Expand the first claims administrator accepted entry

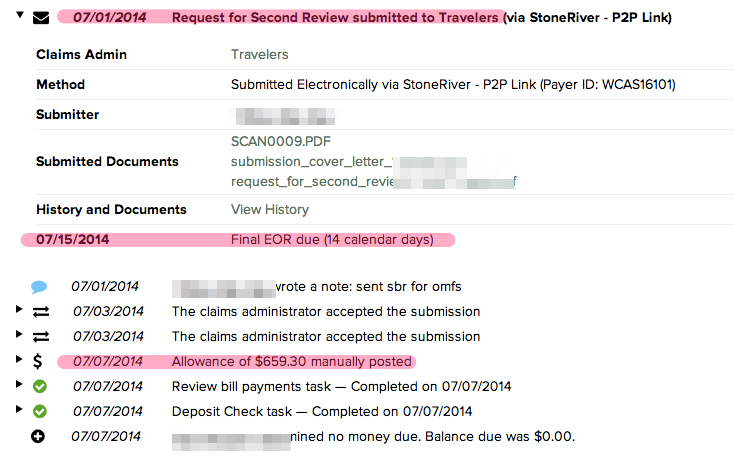(19, 309)
